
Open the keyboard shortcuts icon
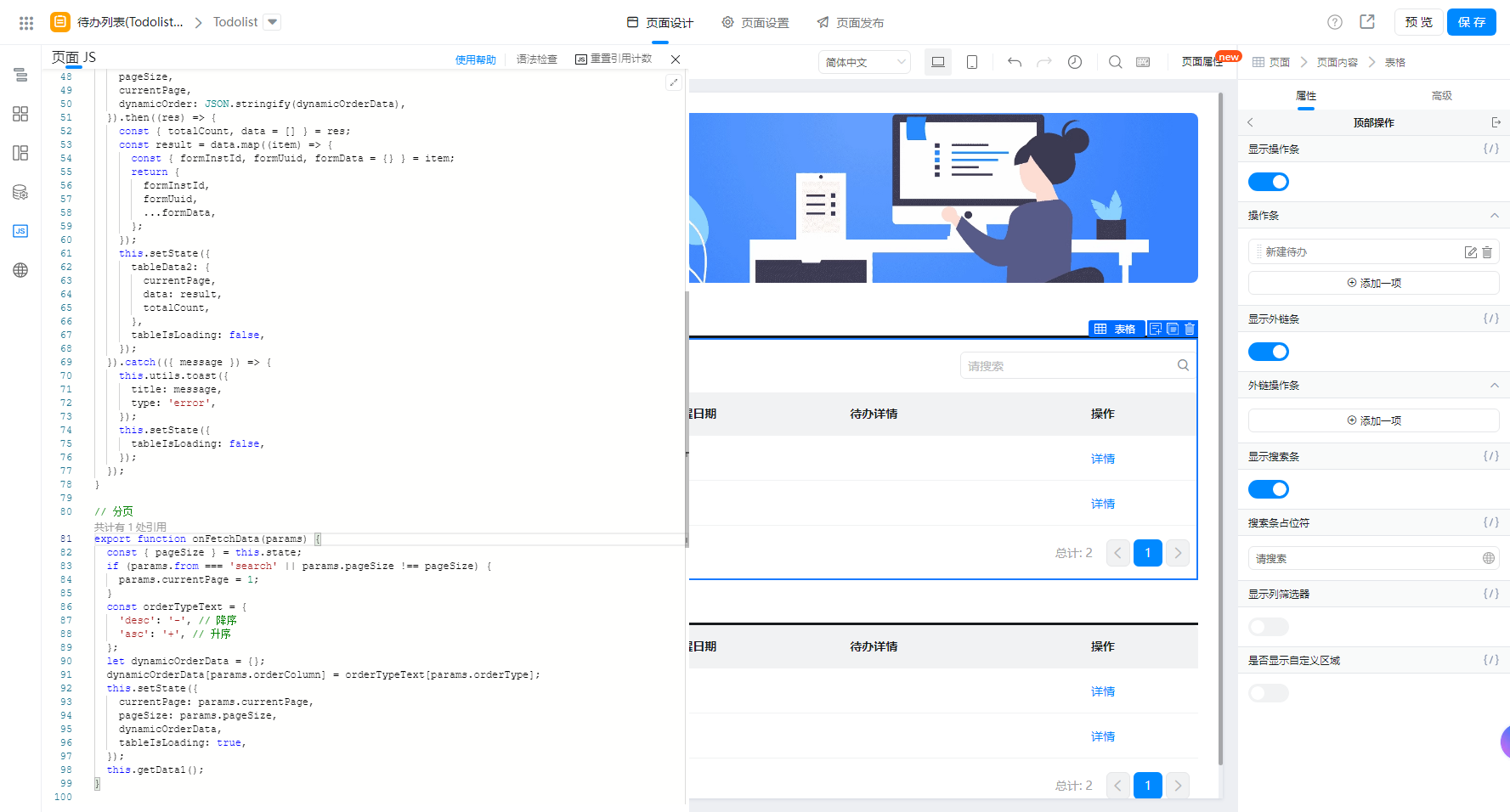pos(1143,62)
